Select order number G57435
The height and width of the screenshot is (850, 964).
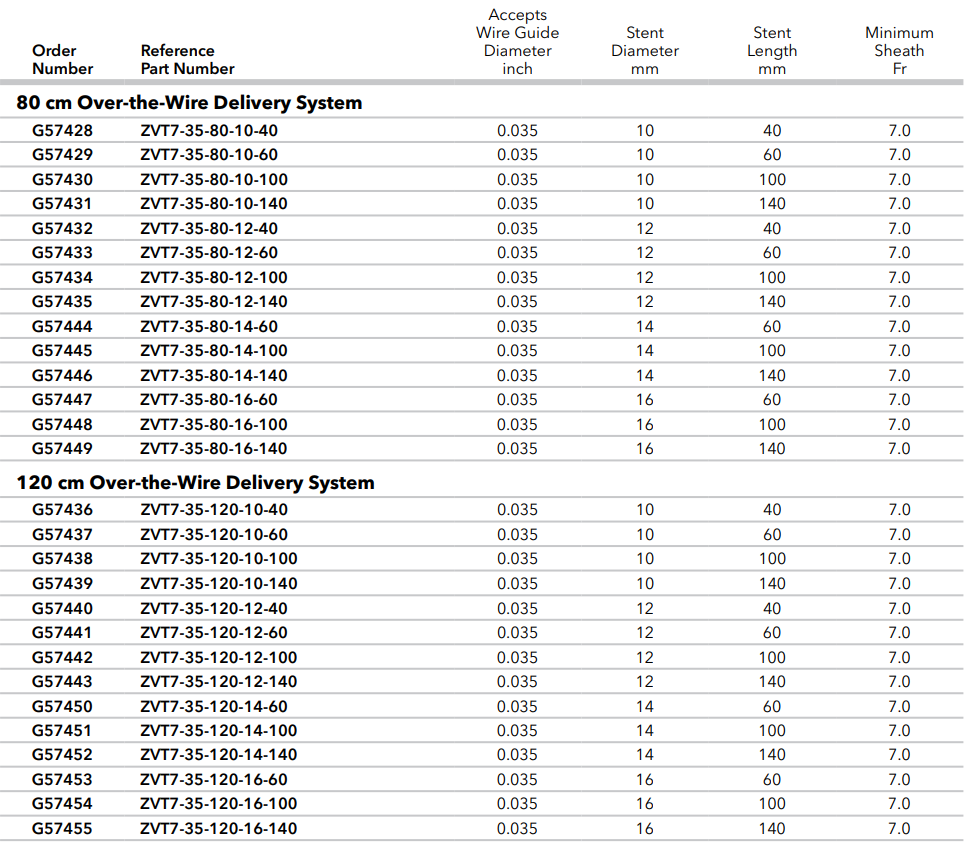point(62,302)
